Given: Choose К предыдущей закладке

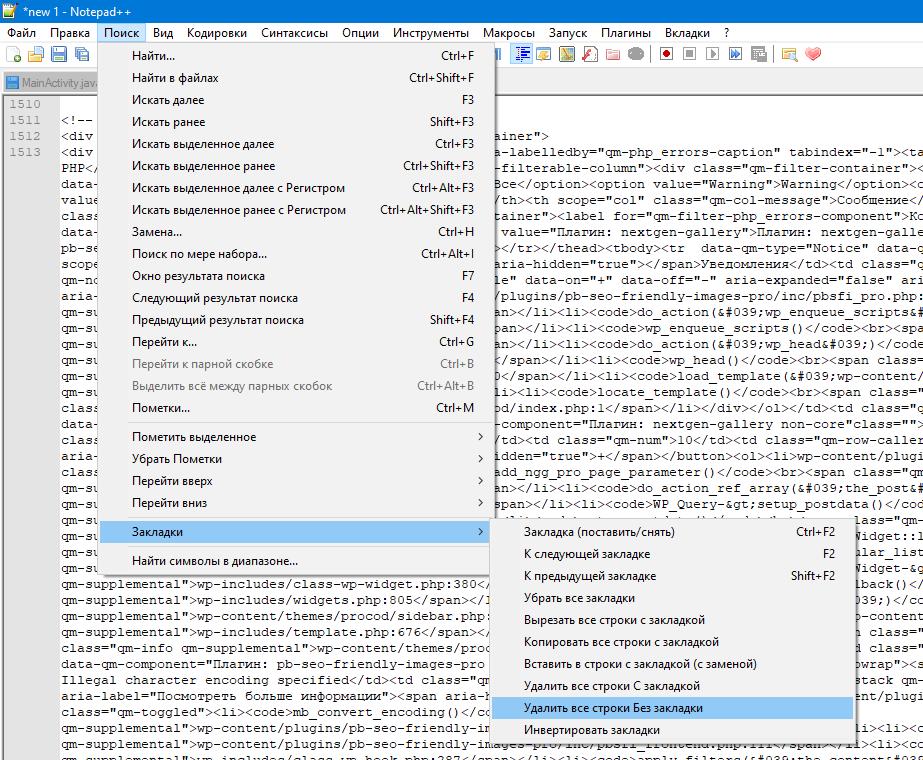Looking at the screenshot, I should click(x=672, y=576).
